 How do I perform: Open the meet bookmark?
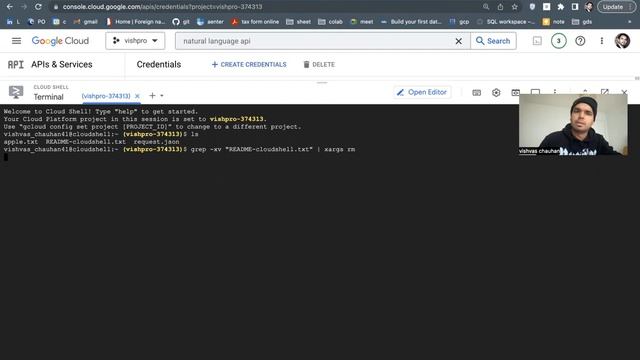point(362,22)
